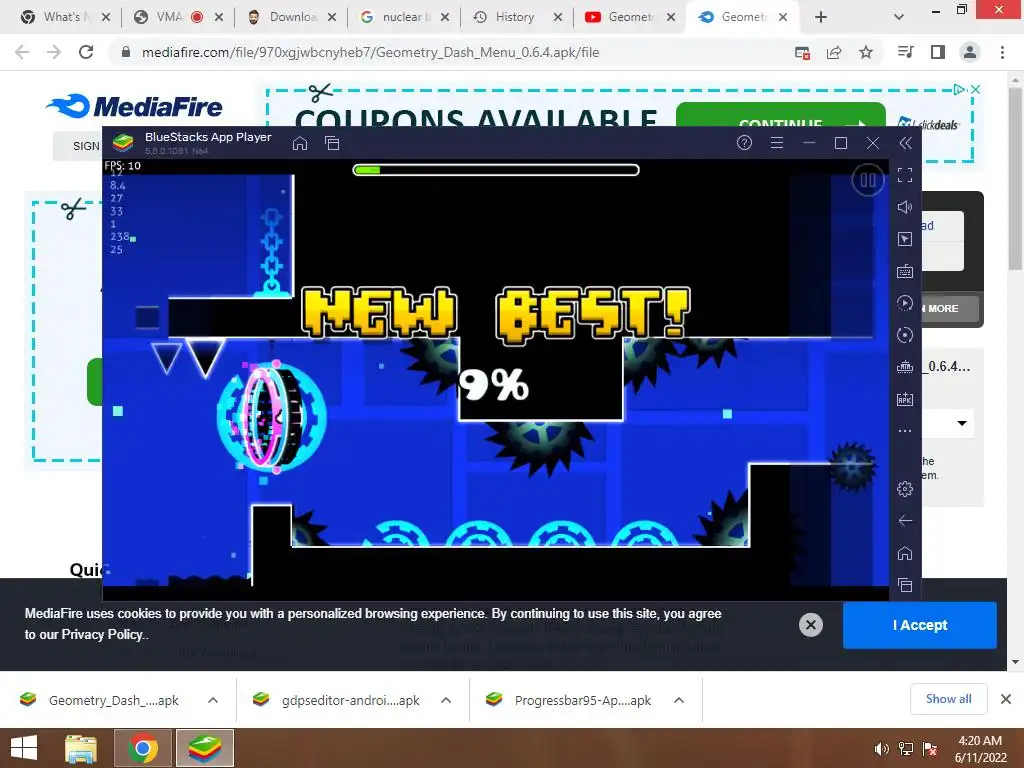
Task: Click BlueStacks taskbar icon
Action: click(x=204, y=748)
